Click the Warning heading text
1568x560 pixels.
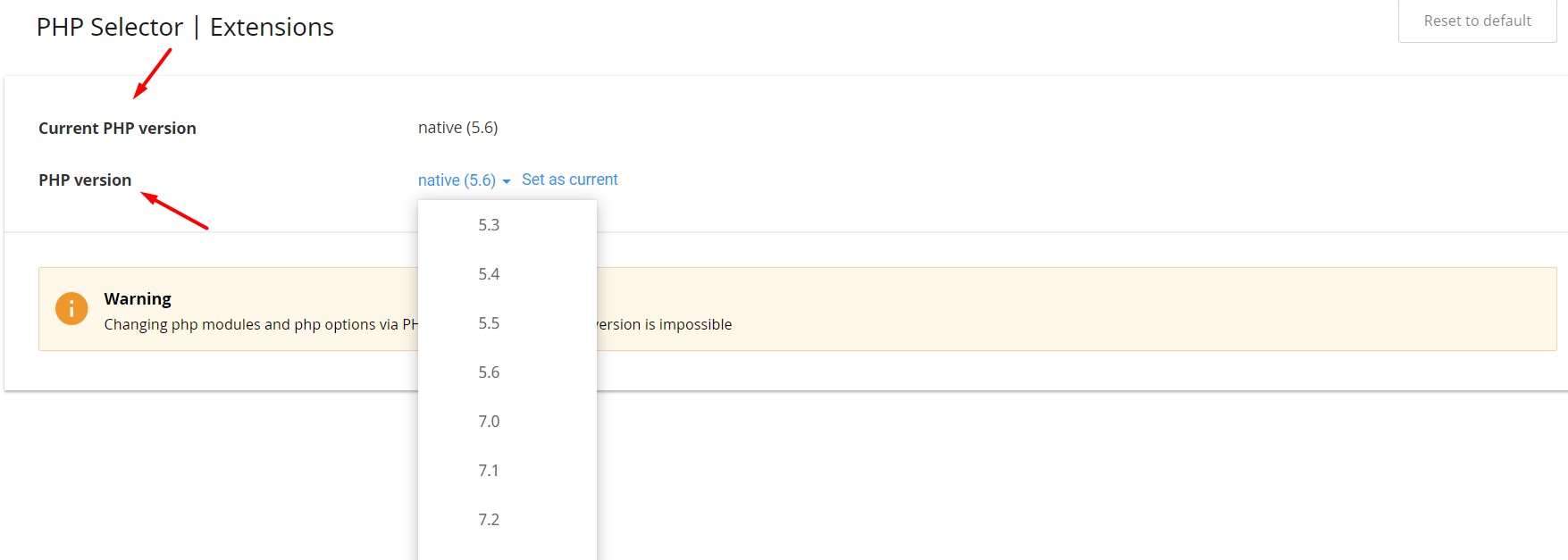point(138,298)
